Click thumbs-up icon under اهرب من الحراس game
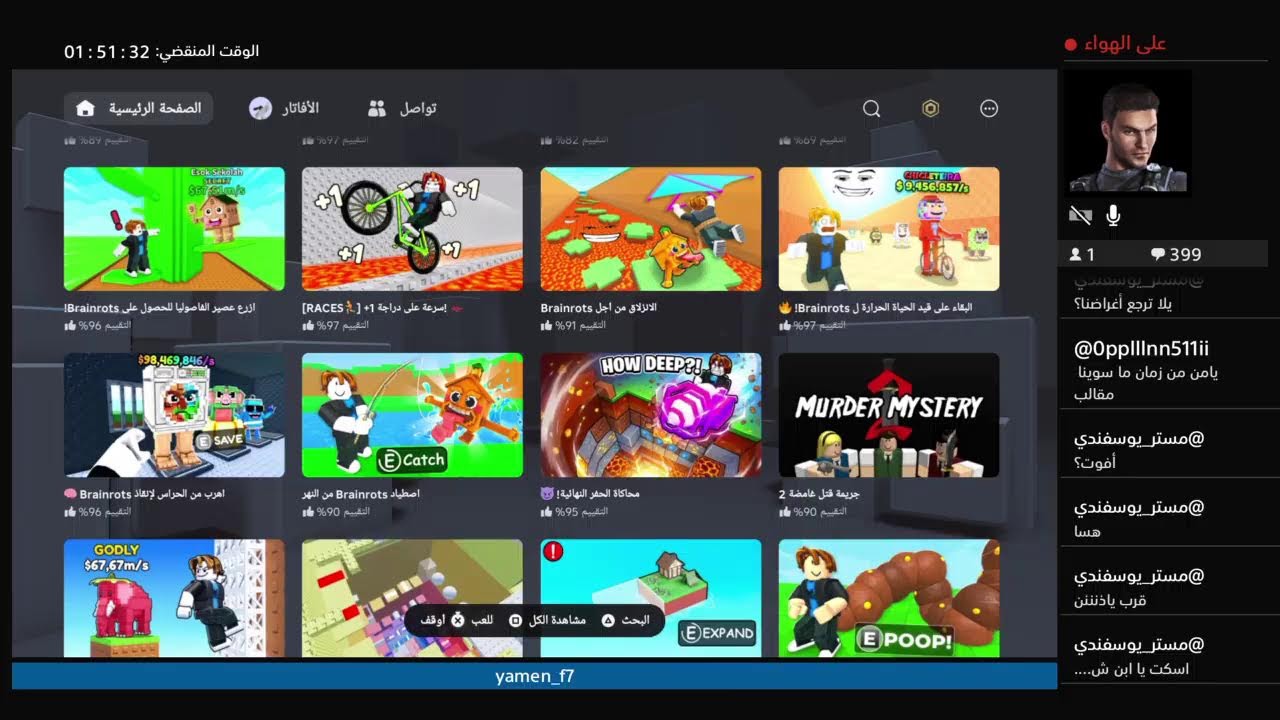The height and width of the screenshot is (720, 1280). pyautogui.click(x=71, y=512)
